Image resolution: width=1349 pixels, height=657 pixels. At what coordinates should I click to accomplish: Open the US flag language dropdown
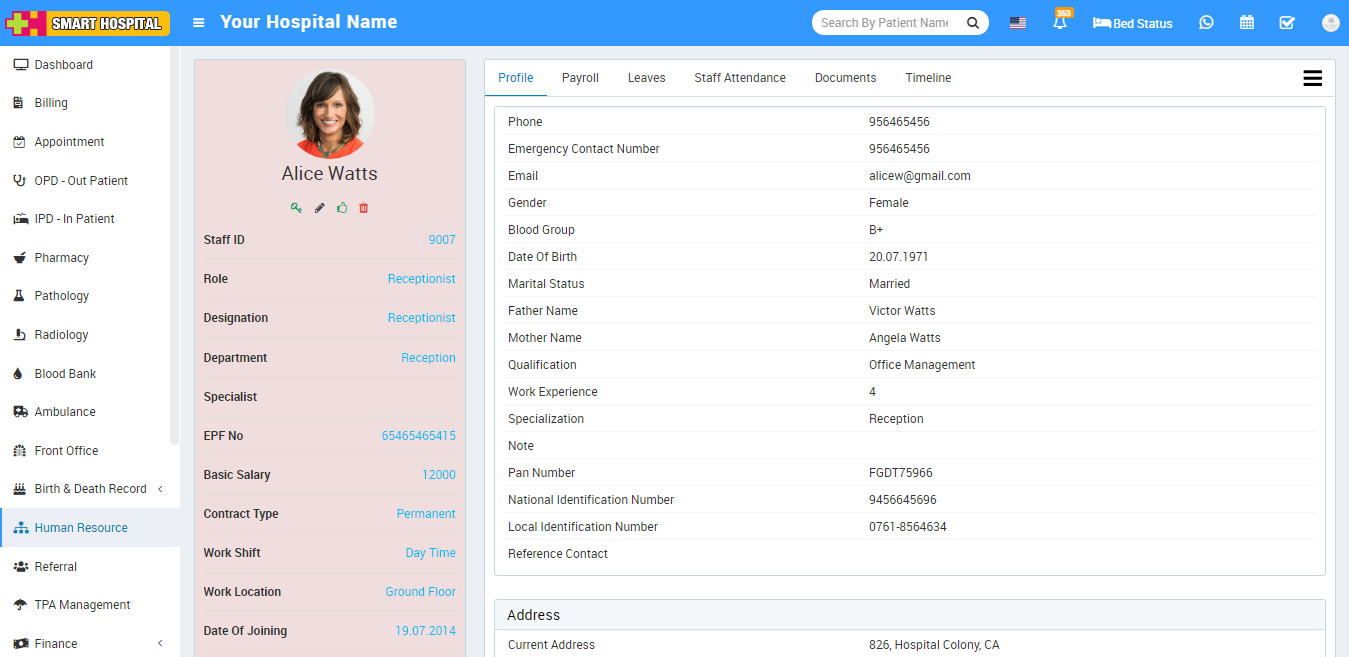pos(1018,23)
